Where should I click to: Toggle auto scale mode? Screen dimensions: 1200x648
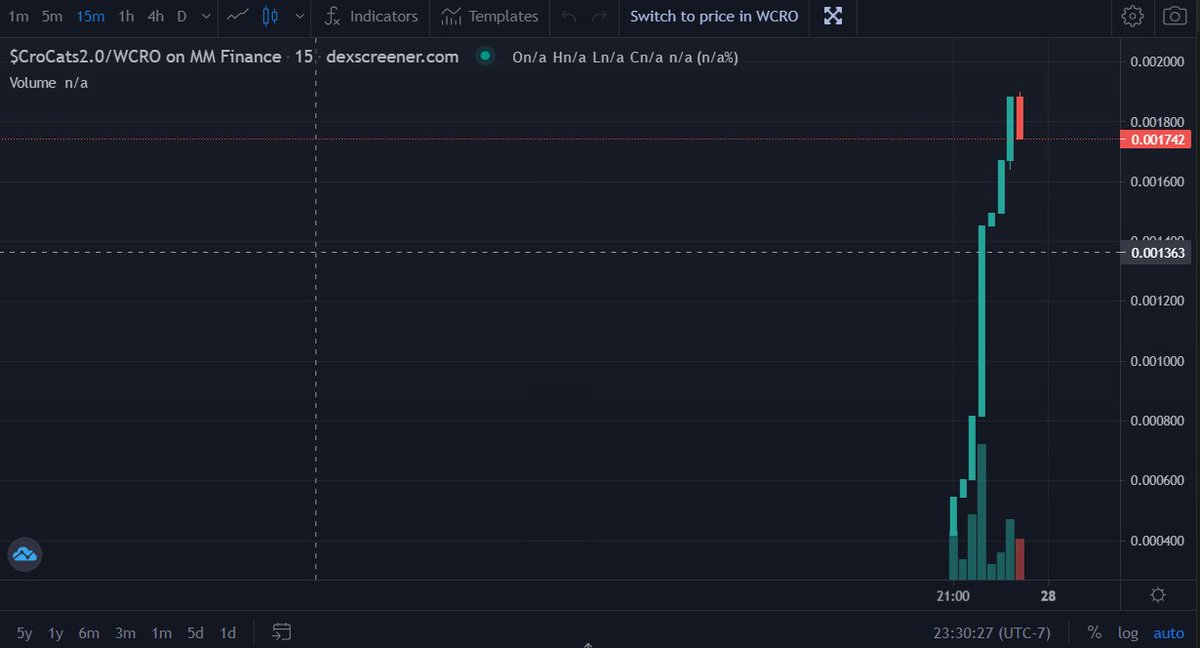pyautogui.click(x=1168, y=632)
